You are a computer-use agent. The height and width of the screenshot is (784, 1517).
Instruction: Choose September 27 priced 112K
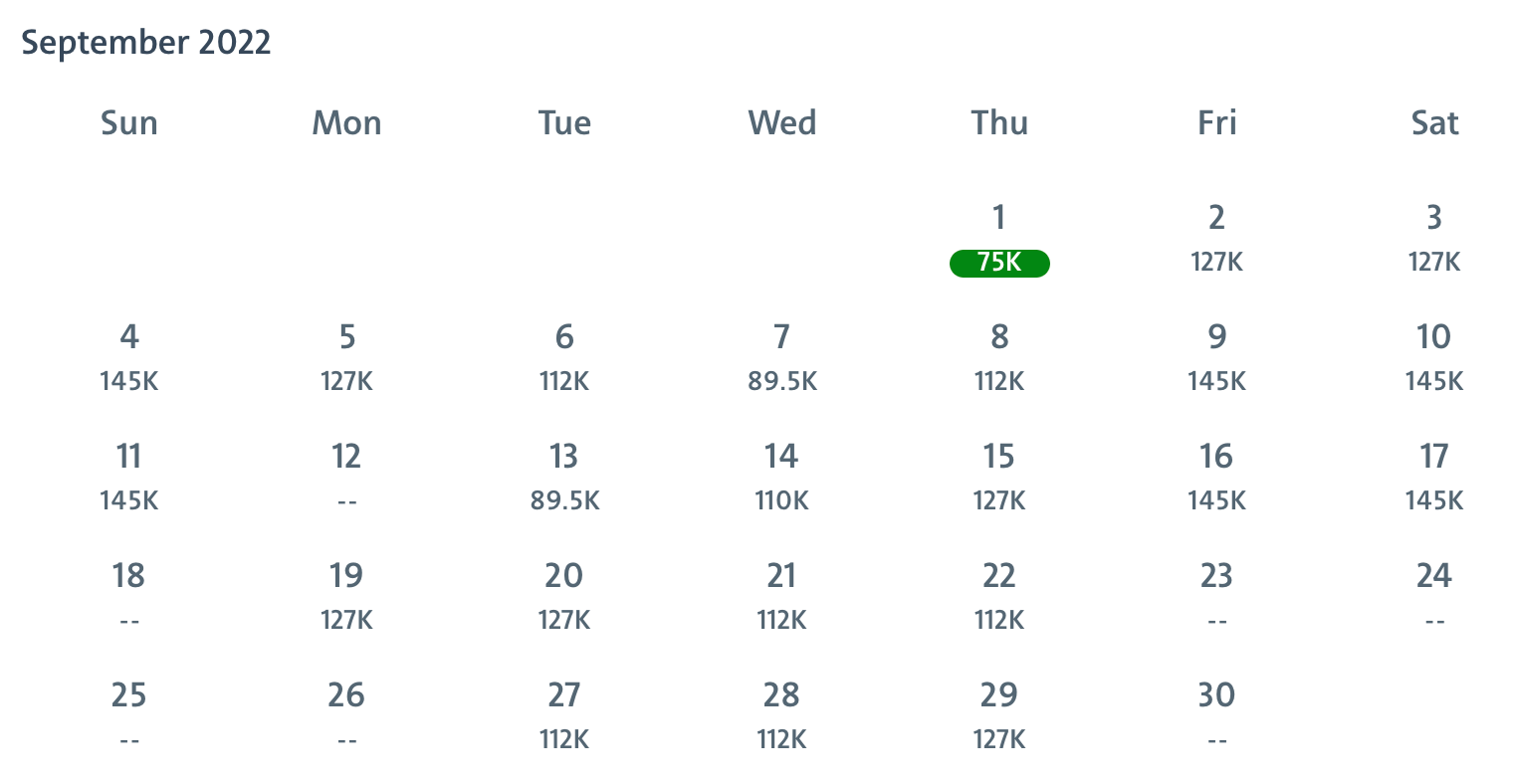point(564,715)
